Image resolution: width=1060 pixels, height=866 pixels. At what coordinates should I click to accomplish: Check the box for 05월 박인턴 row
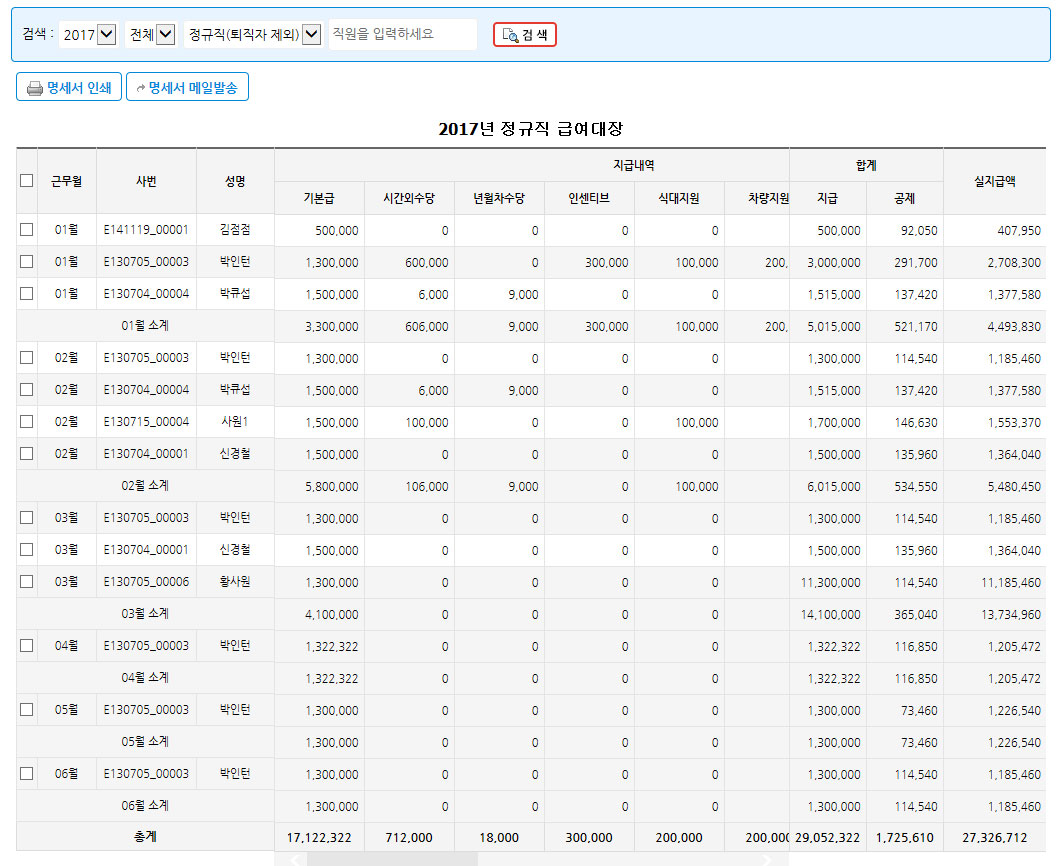(x=26, y=710)
